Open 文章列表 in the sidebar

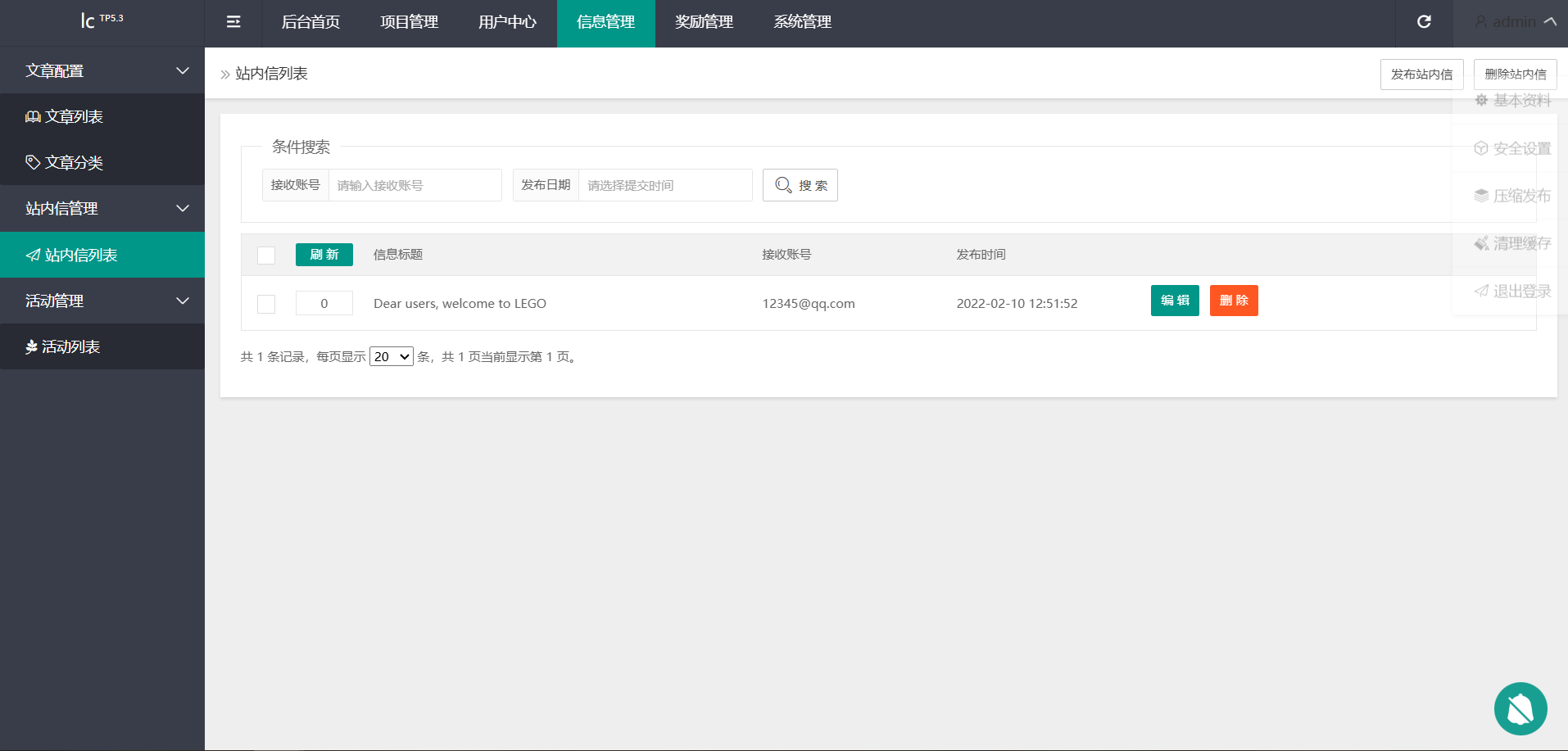click(x=74, y=116)
